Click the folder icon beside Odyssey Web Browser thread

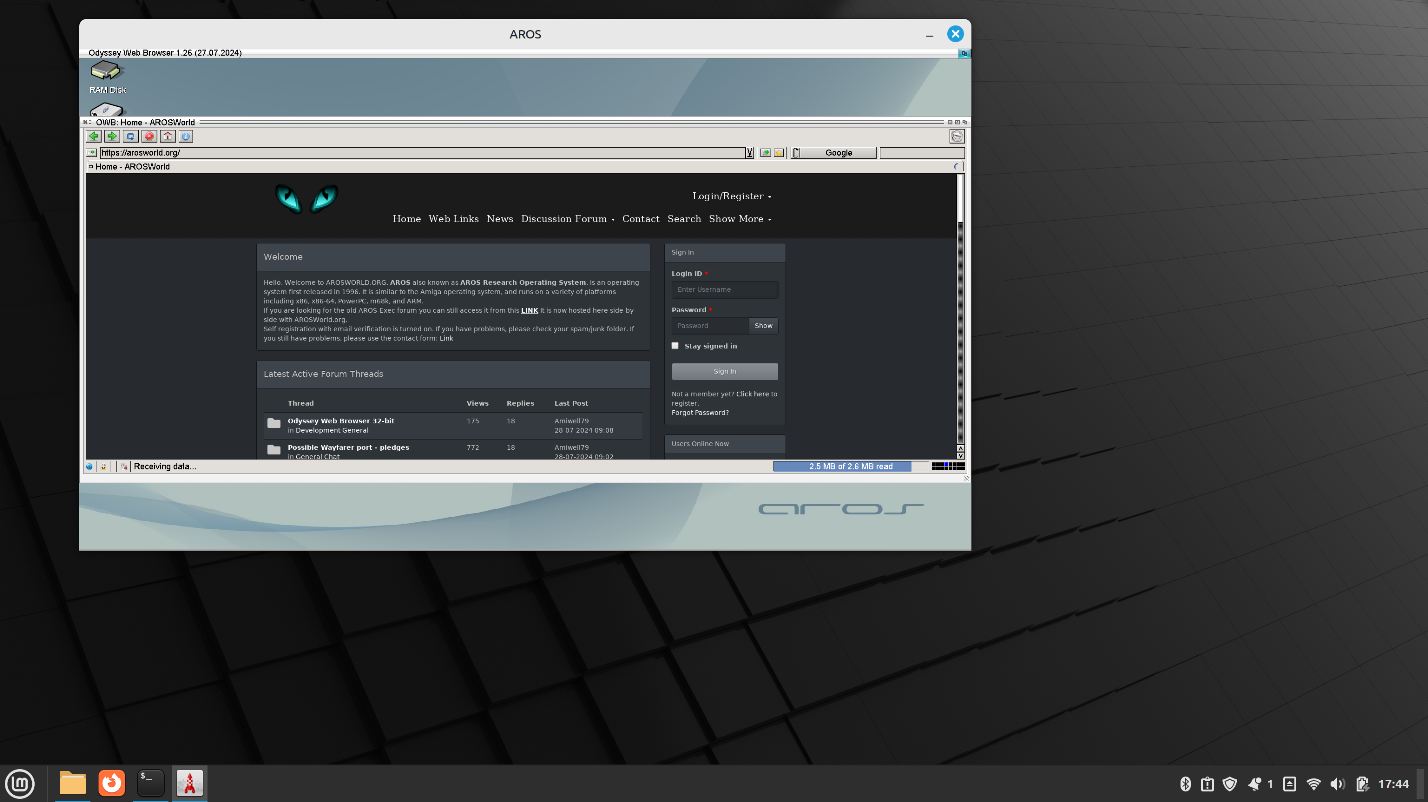click(x=274, y=424)
